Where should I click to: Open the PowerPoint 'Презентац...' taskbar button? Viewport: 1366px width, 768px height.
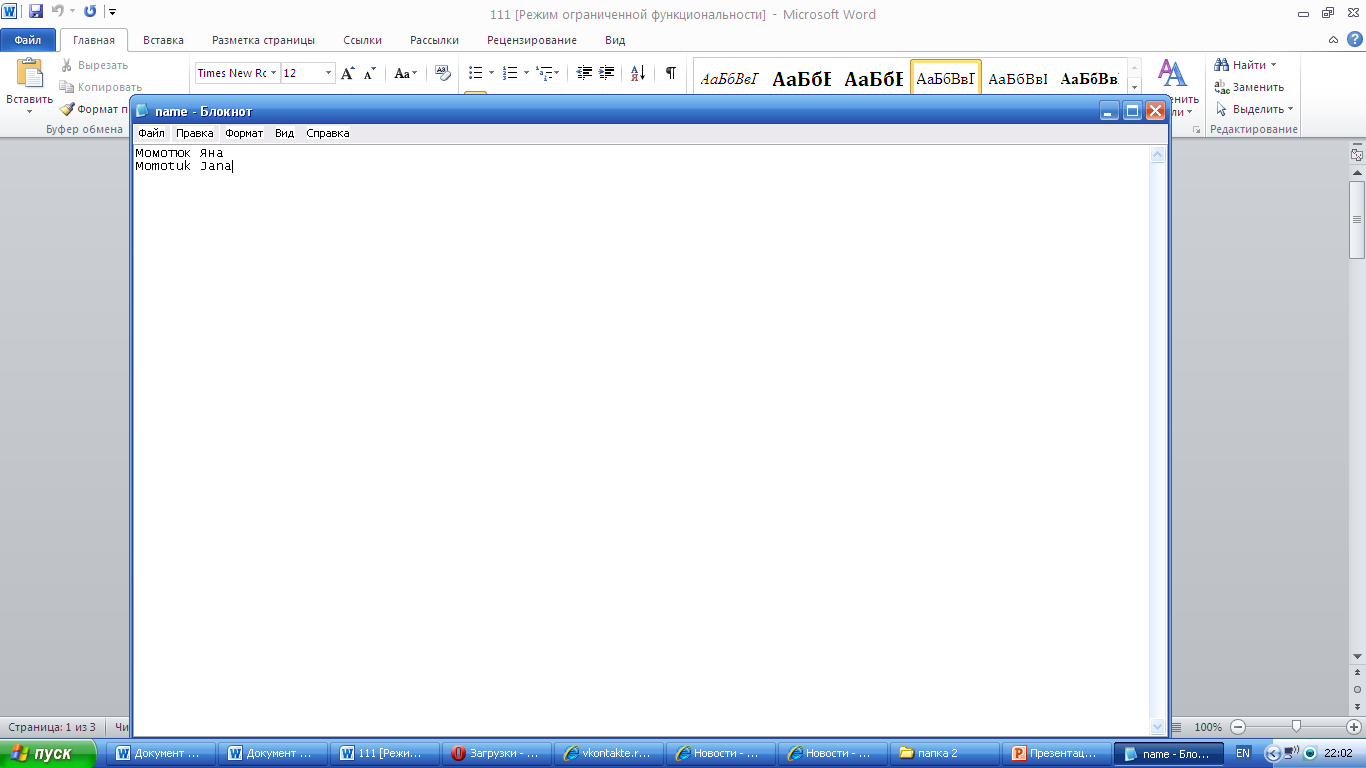pyautogui.click(x=1056, y=753)
